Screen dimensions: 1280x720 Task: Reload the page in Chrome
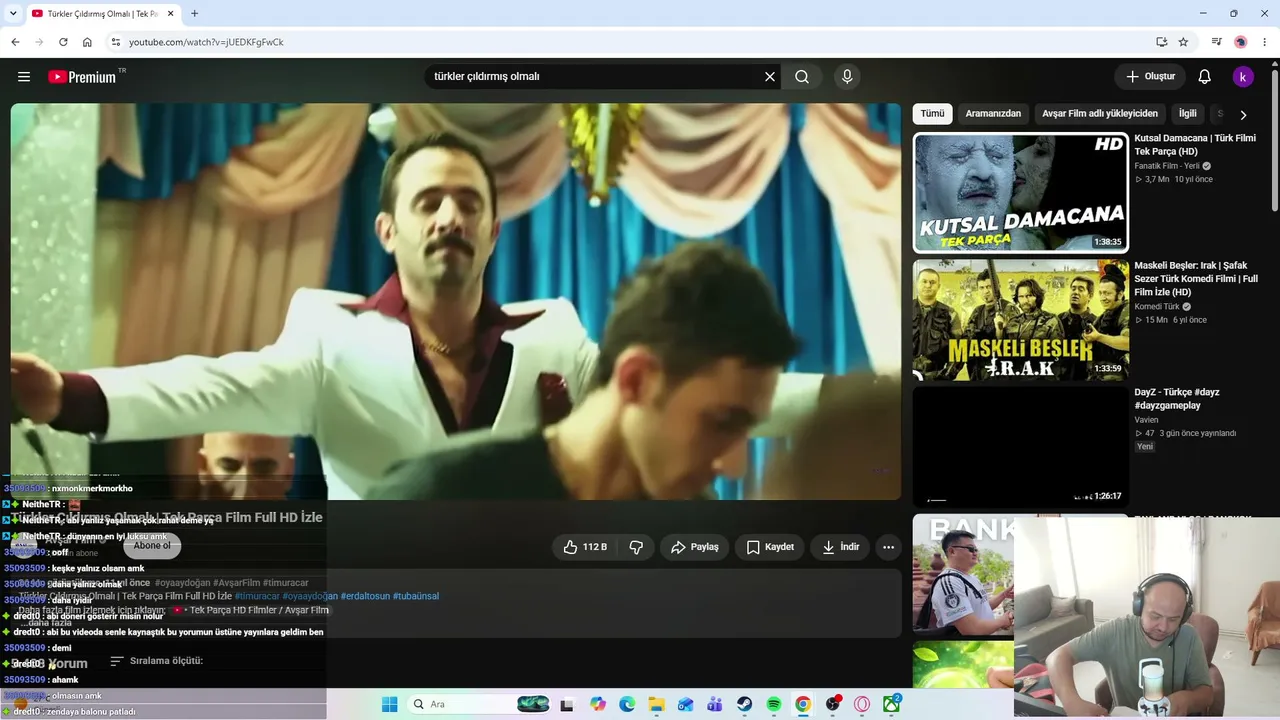click(x=63, y=42)
